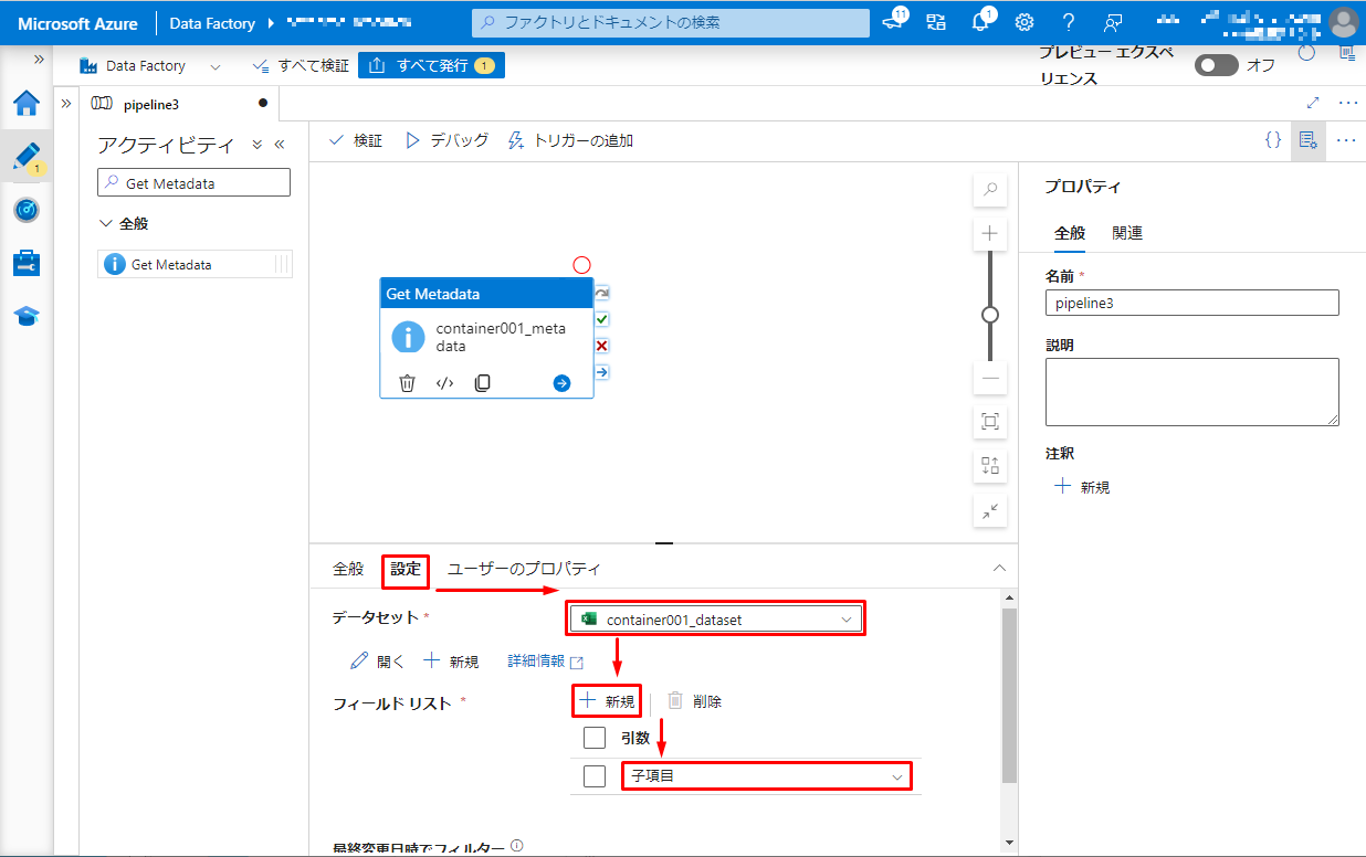Click 新規 beside 開く to create dataset
This screenshot has height=857, width=1366.
tap(451, 661)
